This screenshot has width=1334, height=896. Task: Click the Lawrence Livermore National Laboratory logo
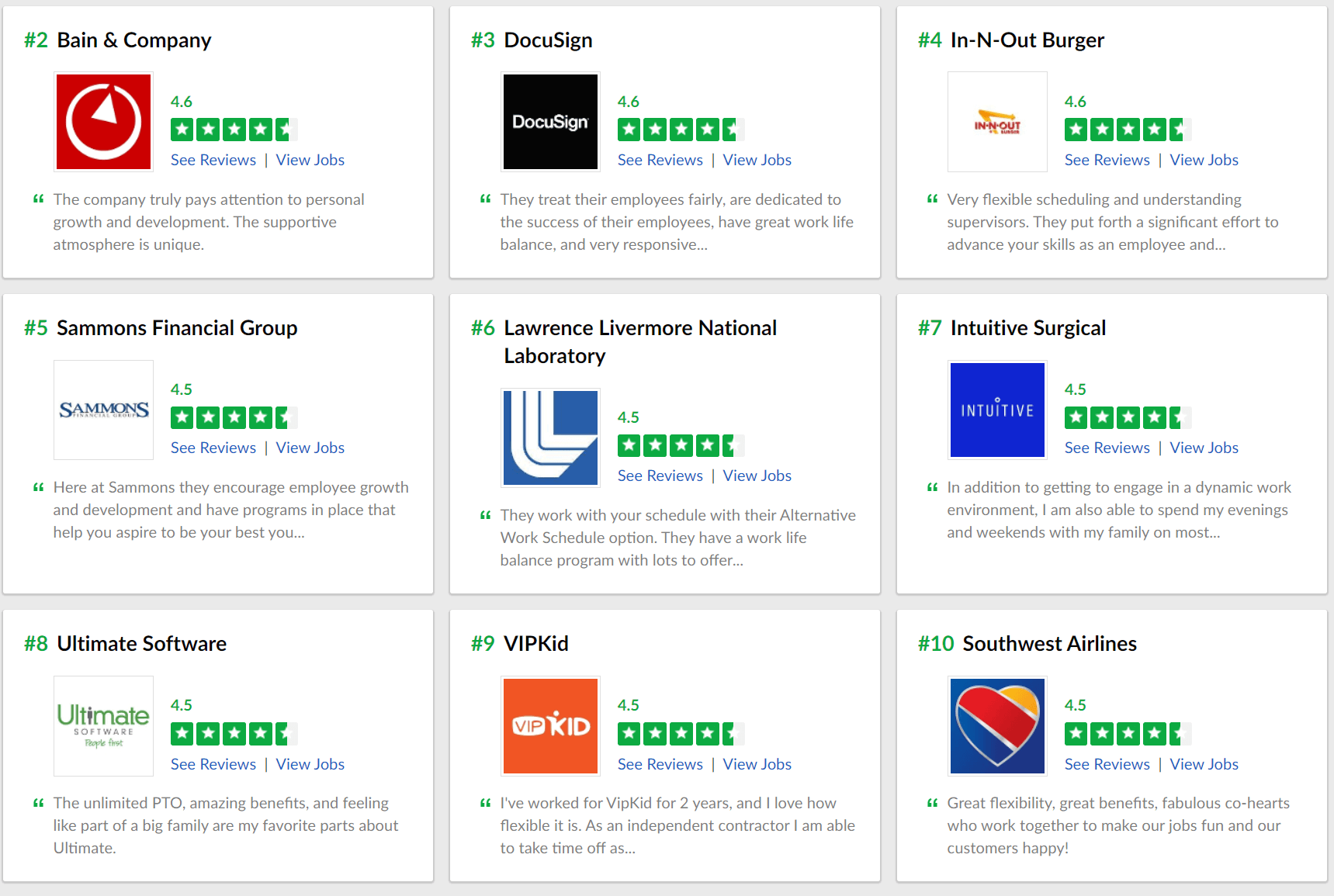click(550, 438)
